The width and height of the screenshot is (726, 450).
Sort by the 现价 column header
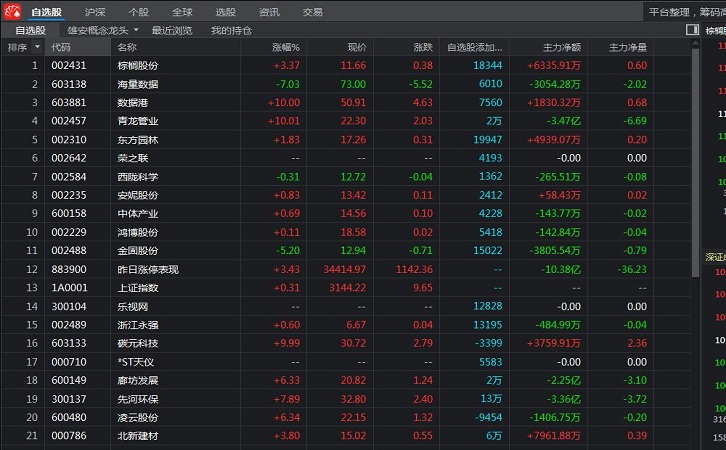356,47
